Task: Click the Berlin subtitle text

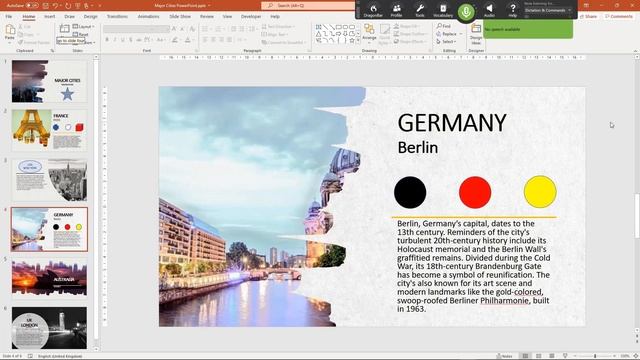Action: coord(418,147)
